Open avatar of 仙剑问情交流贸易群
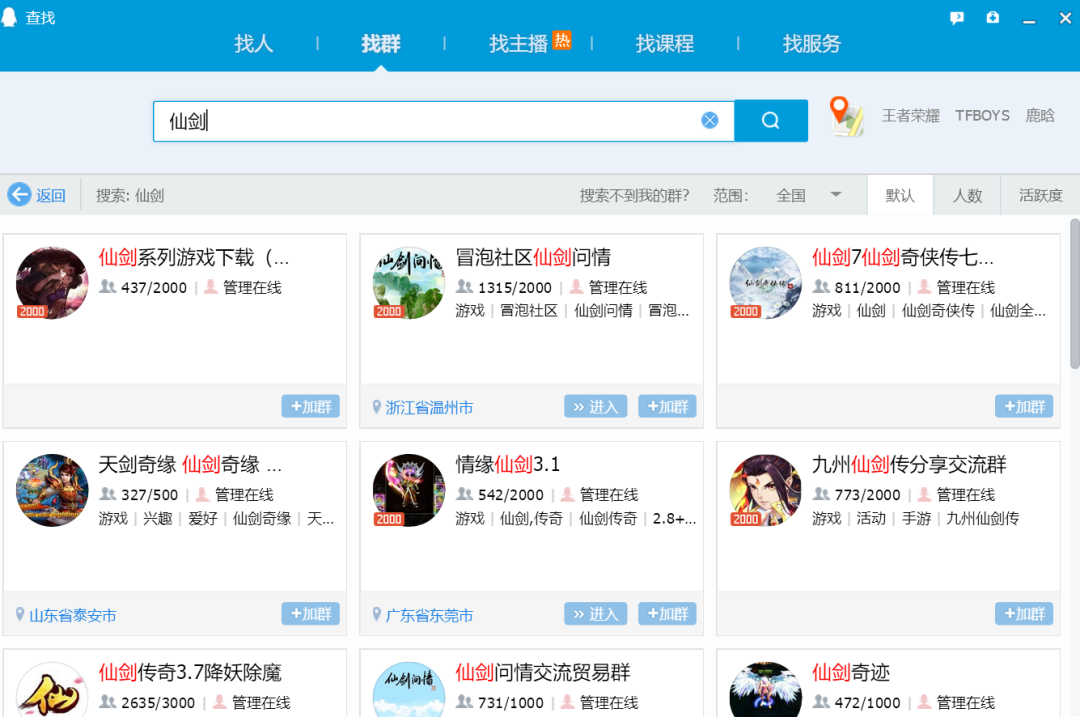 coord(409,689)
